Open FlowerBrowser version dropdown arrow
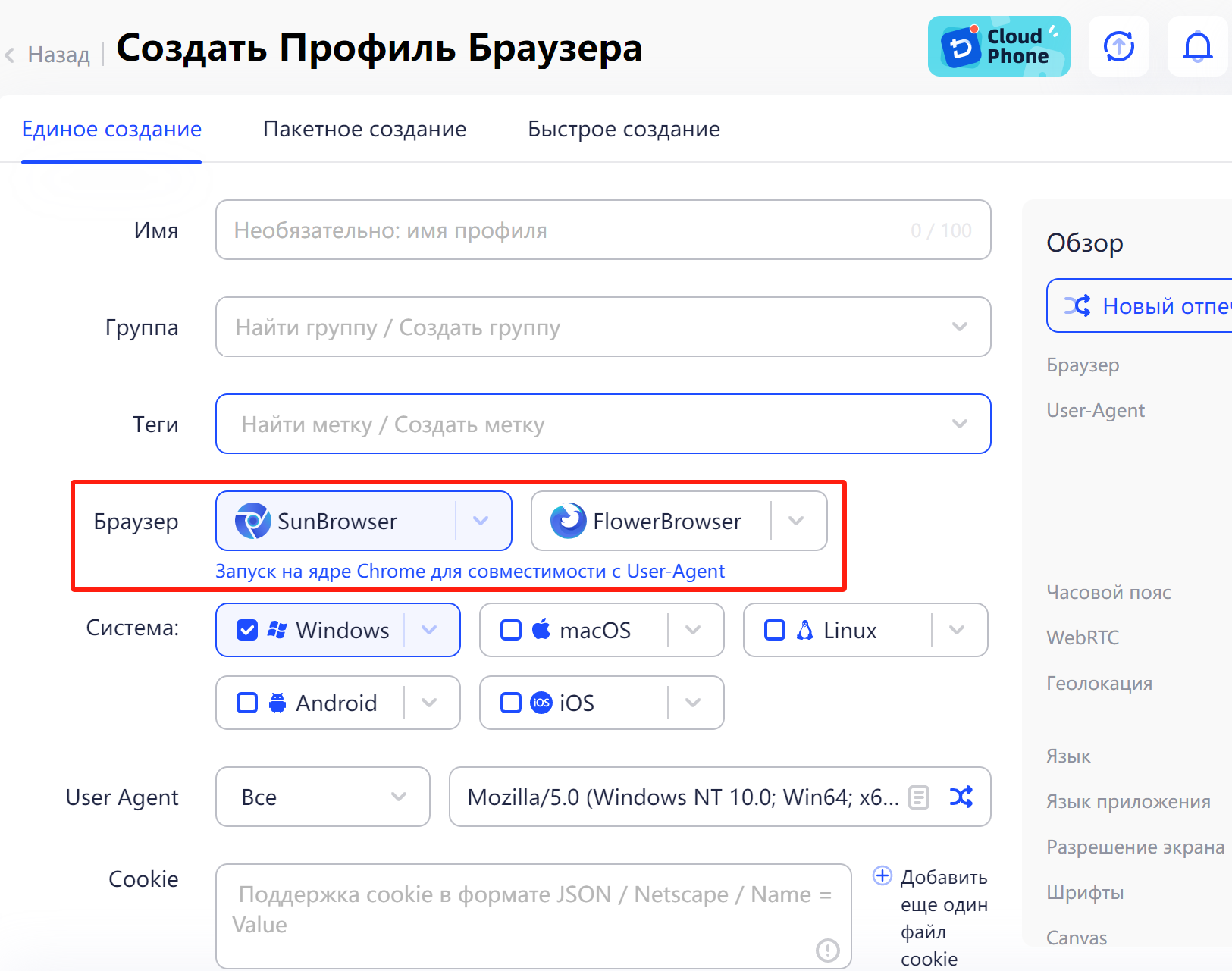This screenshot has height=971, width=1232. (x=796, y=521)
